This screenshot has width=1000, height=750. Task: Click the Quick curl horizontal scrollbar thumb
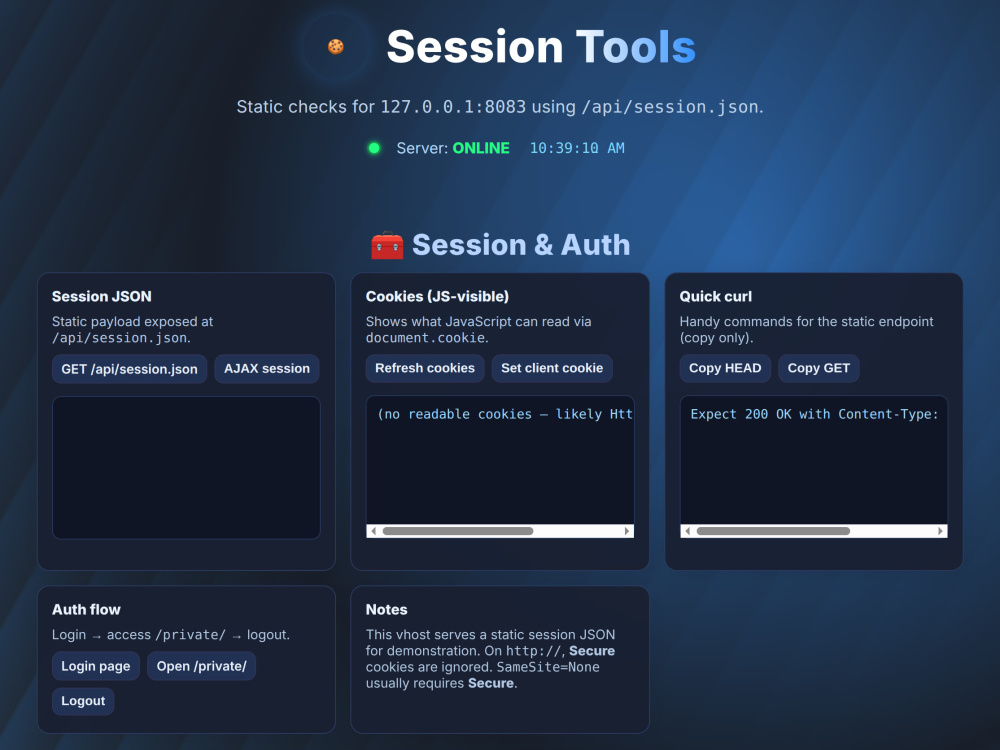[x=773, y=531]
